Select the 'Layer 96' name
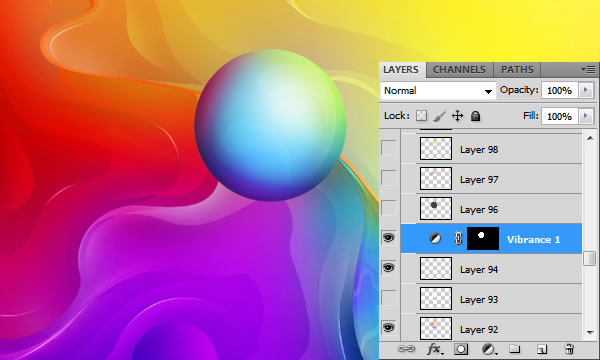This screenshot has height=360, width=600. (479, 209)
